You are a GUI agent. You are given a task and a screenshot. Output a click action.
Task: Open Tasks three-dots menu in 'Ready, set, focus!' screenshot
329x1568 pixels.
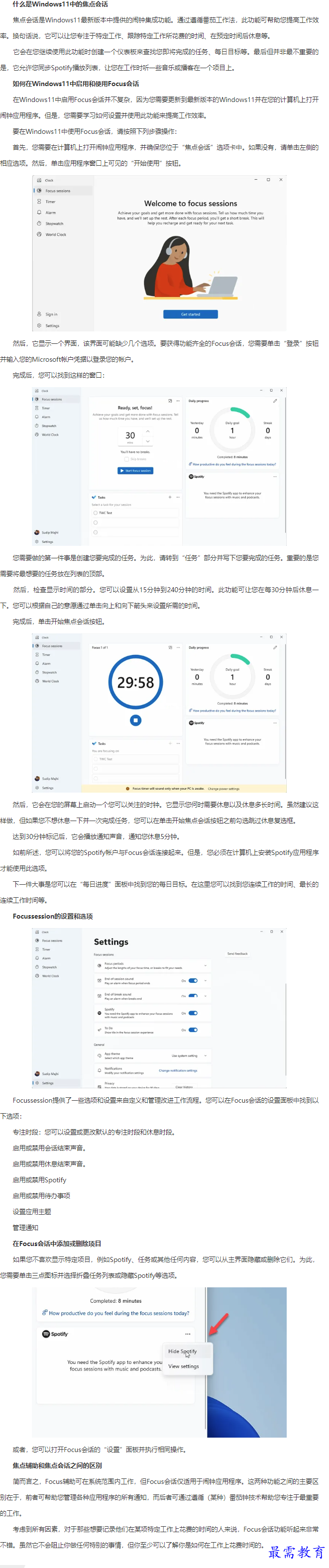178,497
